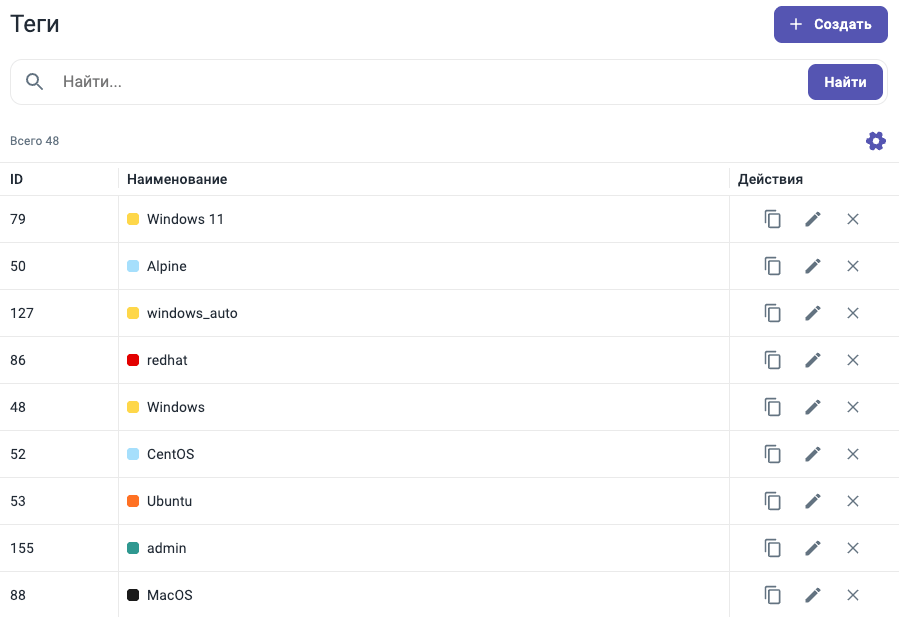Click the red redhat color swatch
The image size is (899, 617).
133,360
